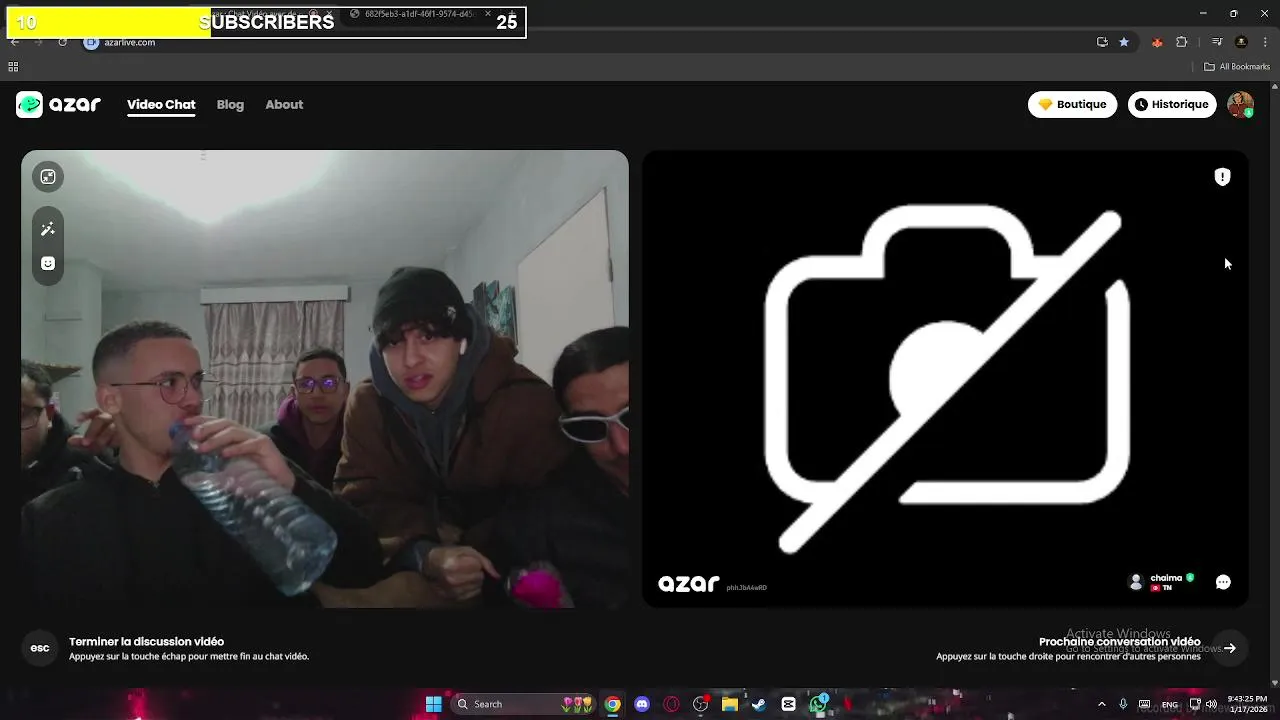View site information icon in address bar

pyautogui.click(x=91, y=42)
